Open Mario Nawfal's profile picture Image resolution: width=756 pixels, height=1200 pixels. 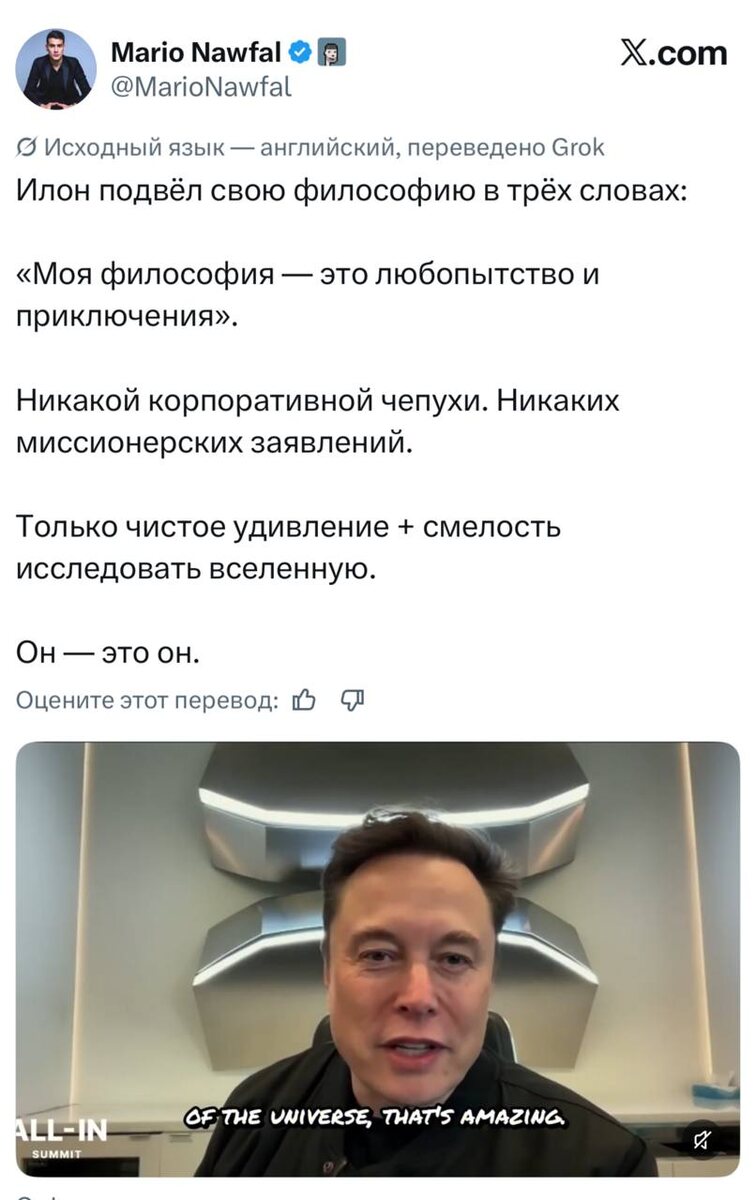pyautogui.click(x=56, y=68)
